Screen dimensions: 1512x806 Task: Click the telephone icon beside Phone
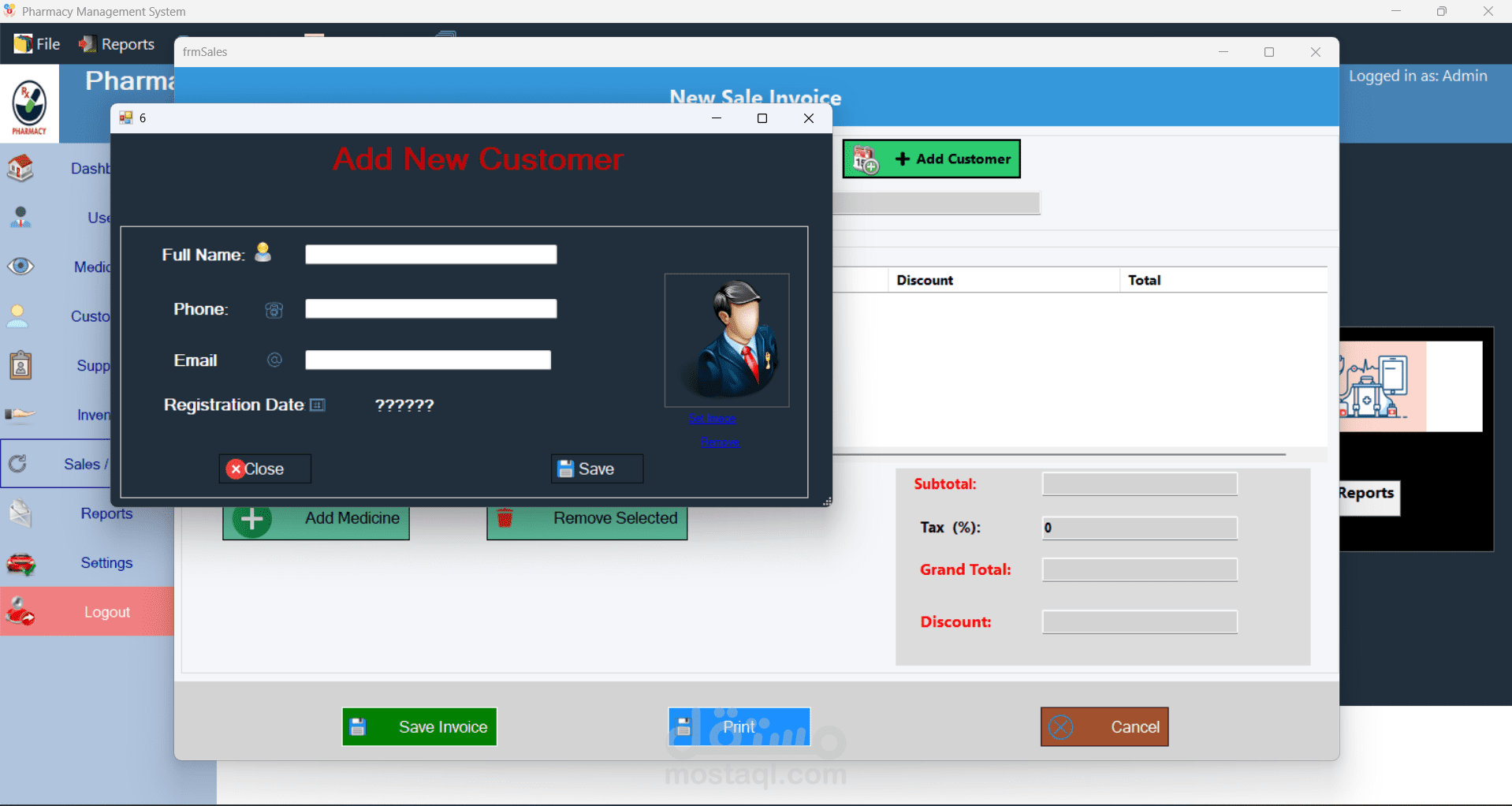274,310
